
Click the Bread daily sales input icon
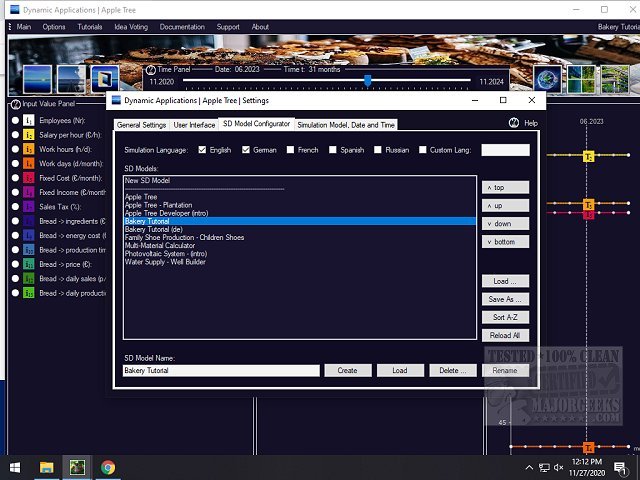[x=29, y=279]
